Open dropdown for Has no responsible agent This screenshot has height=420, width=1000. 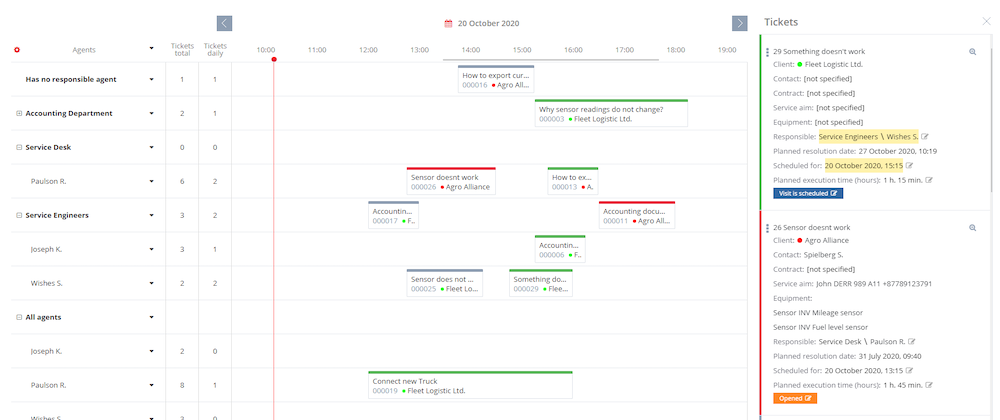pos(152,79)
